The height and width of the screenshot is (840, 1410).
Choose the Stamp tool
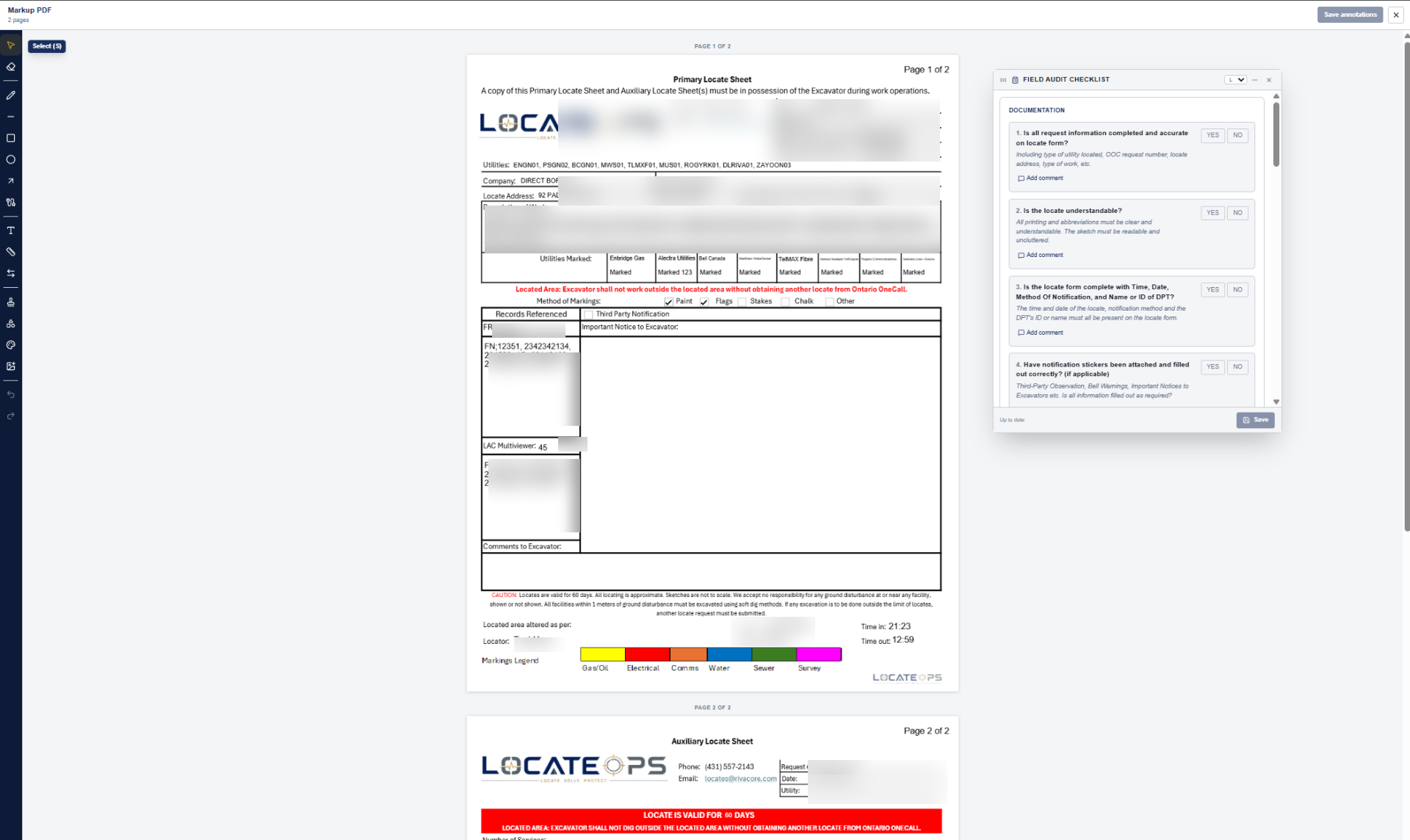click(x=10, y=302)
